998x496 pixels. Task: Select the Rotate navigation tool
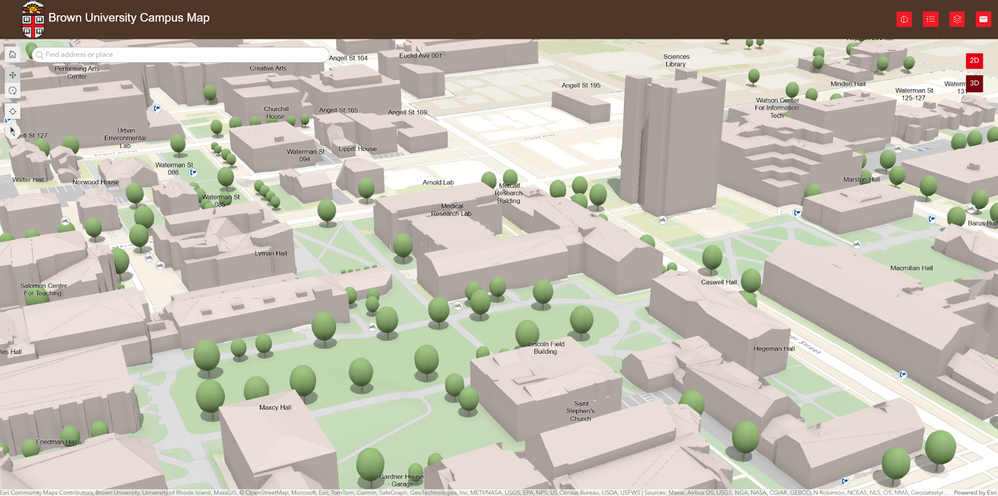point(12,90)
